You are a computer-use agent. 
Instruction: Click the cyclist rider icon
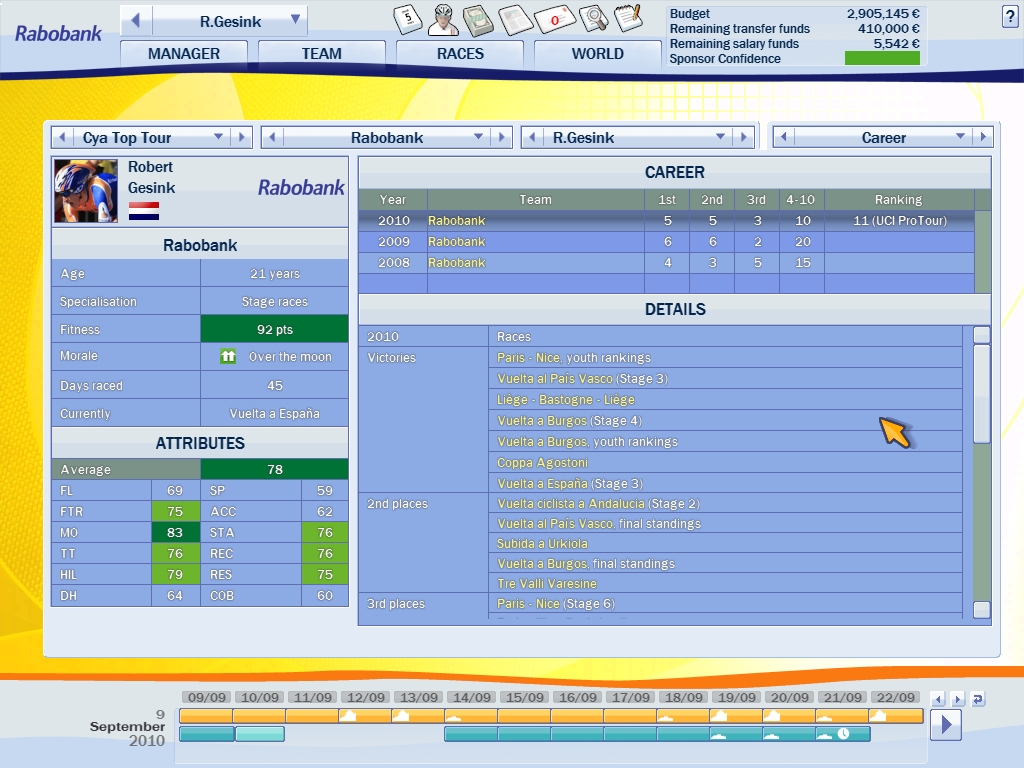pyautogui.click(x=443, y=18)
